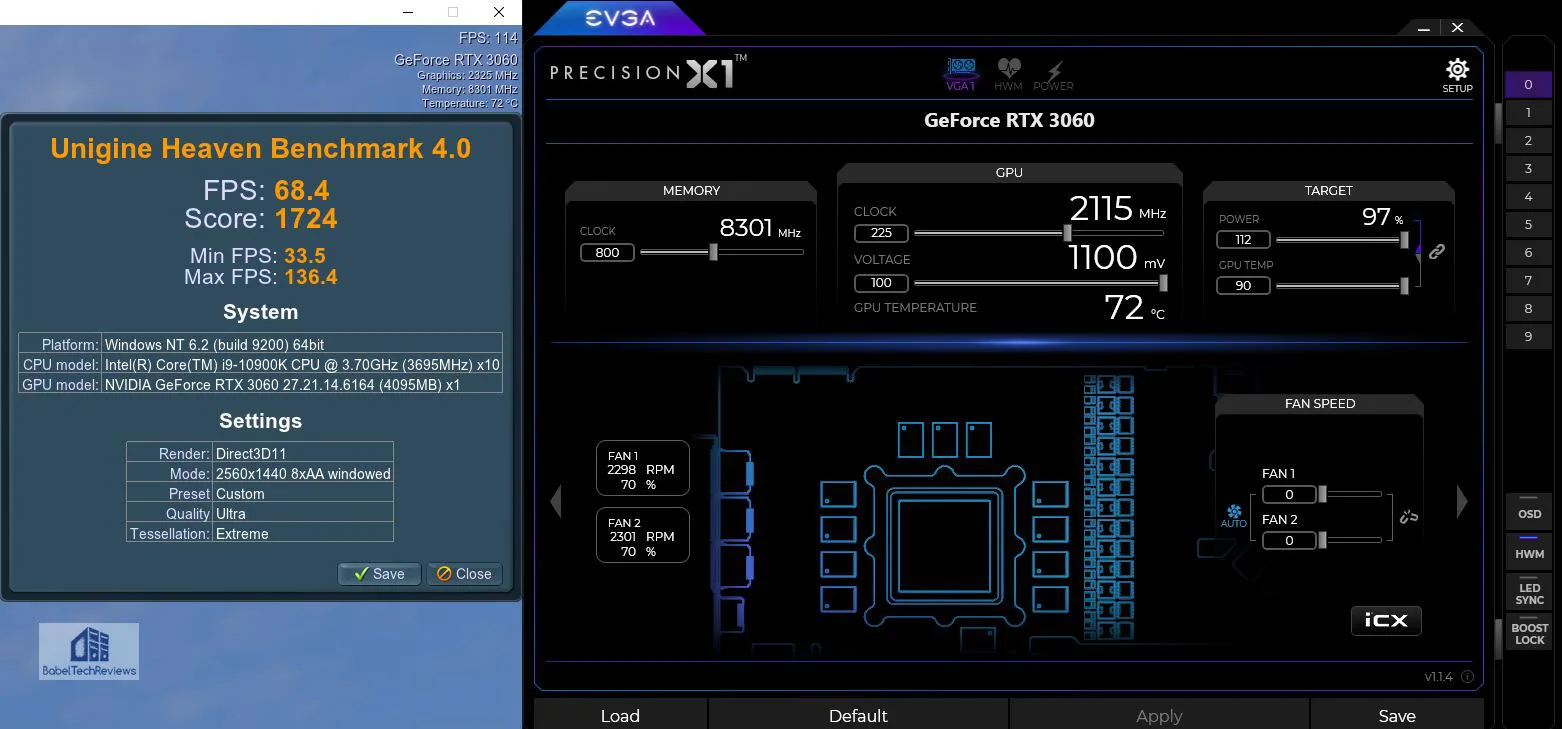
Task: Select profile slot 2
Action: click(1528, 141)
